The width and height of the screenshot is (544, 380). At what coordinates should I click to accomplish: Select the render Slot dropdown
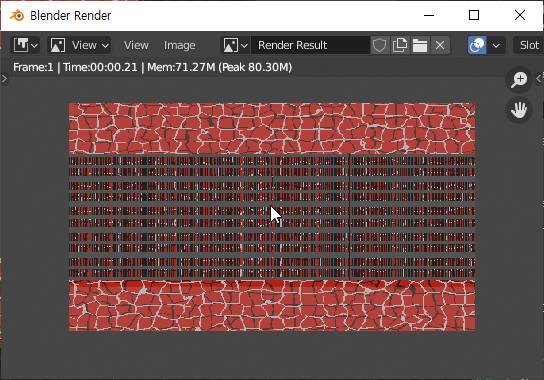[x=528, y=45]
